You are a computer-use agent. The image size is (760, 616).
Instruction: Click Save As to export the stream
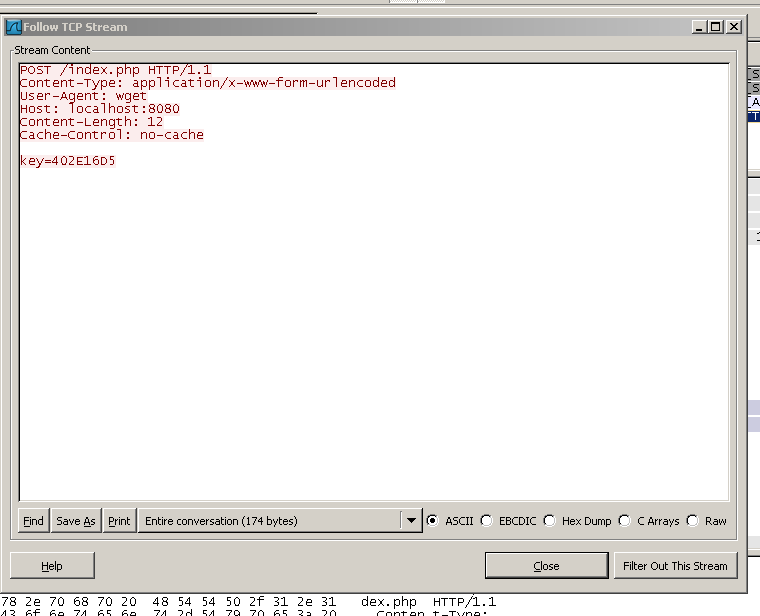tap(76, 521)
